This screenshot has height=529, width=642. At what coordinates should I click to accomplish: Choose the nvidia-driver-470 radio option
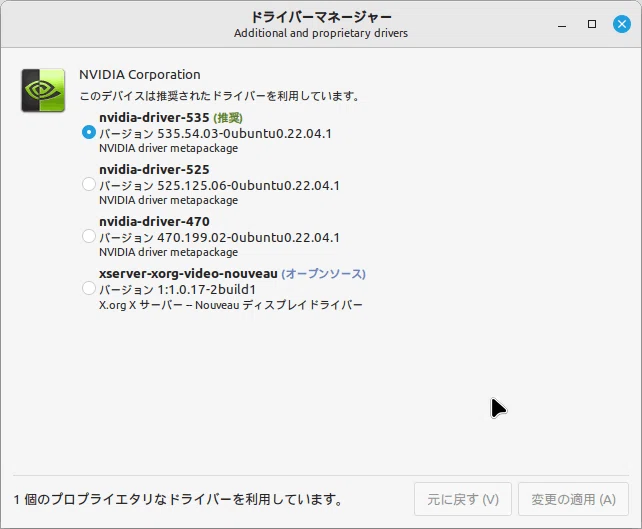(89, 236)
